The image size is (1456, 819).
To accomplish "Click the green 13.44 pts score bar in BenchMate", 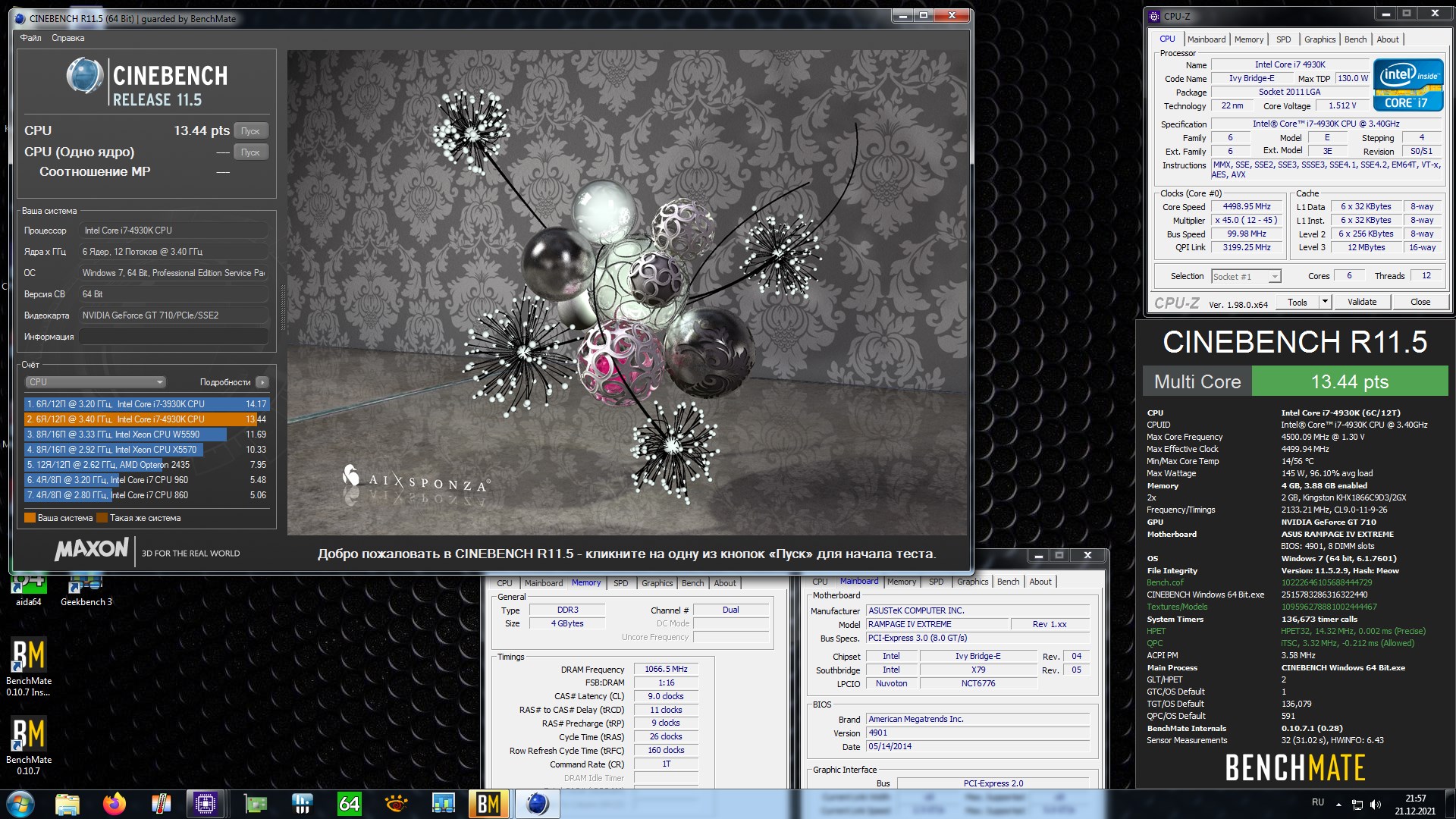I will (x=1350, y=381).
